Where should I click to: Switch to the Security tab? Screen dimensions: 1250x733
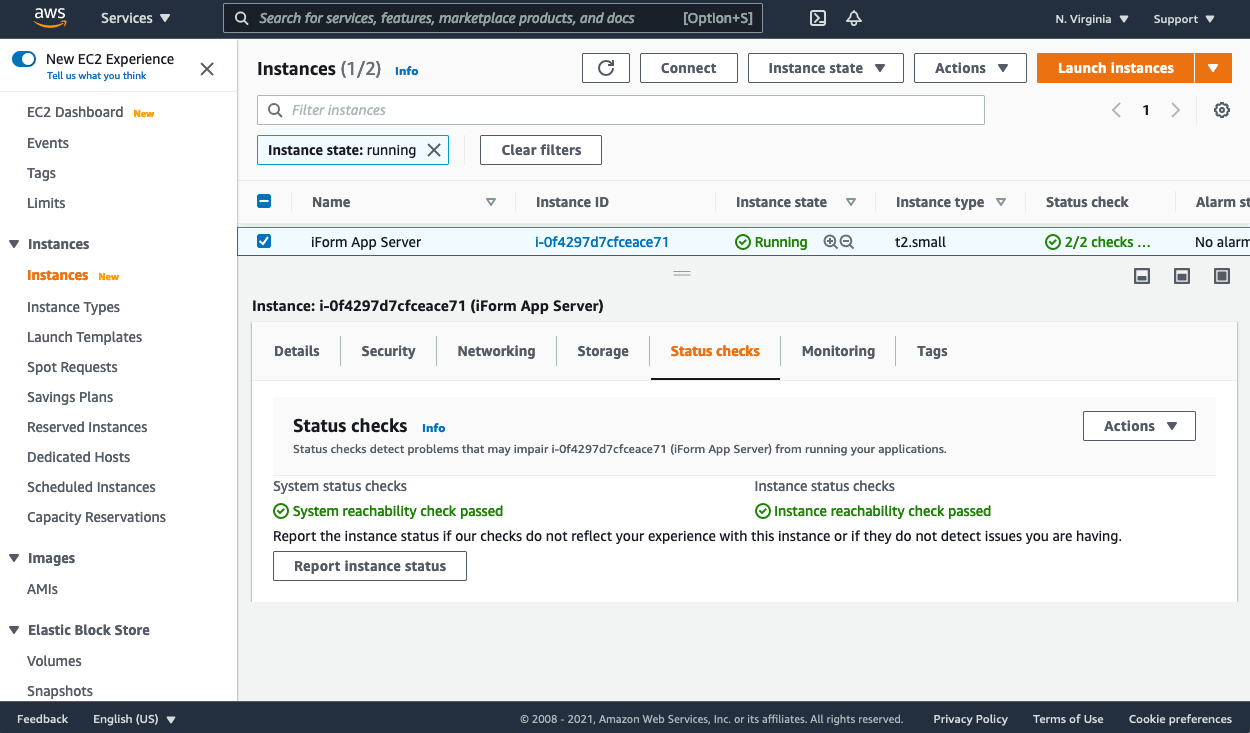[x=388, y=351]
